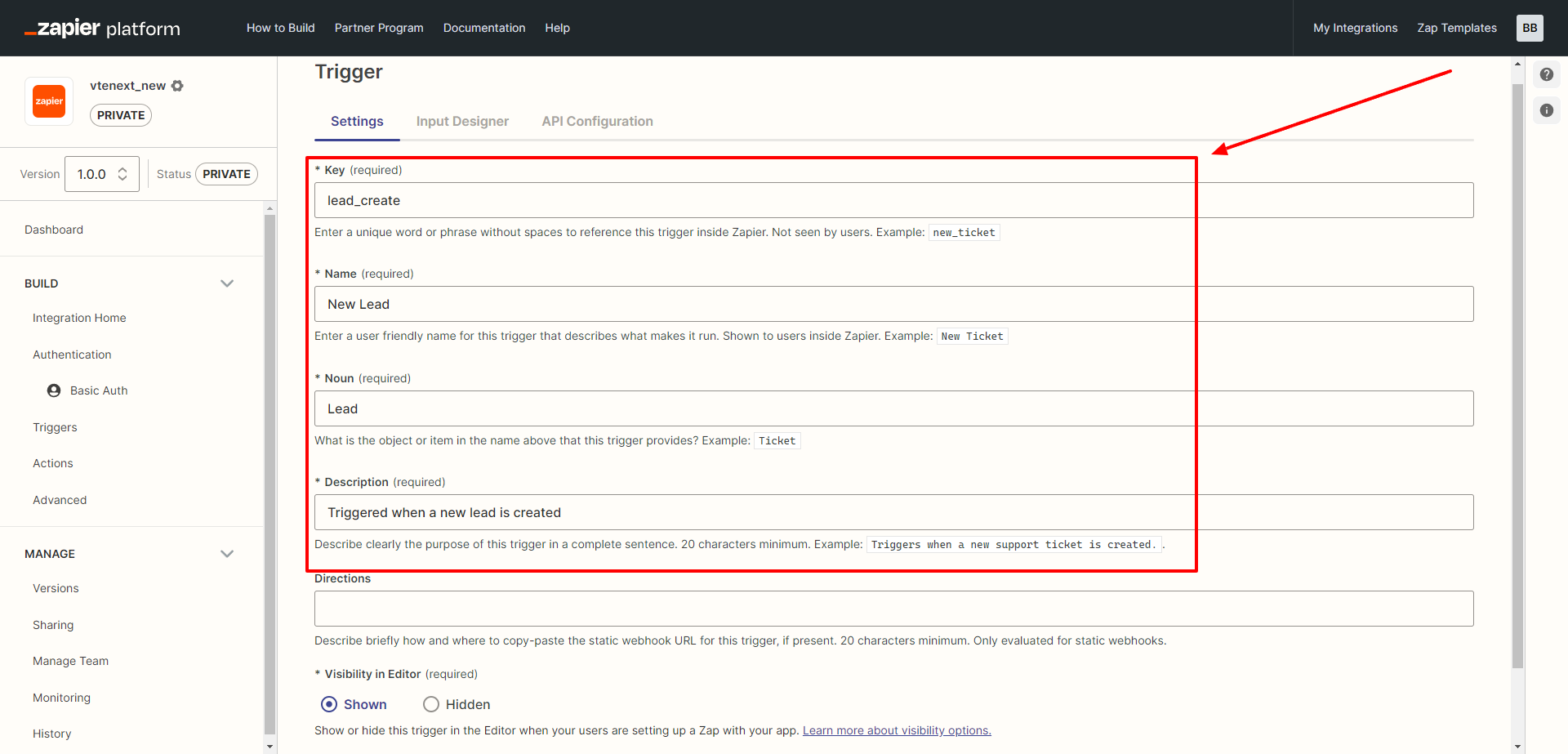The image size is (1568, 754).
Task: Open Basic Auth entry
Action: (99, 390)
